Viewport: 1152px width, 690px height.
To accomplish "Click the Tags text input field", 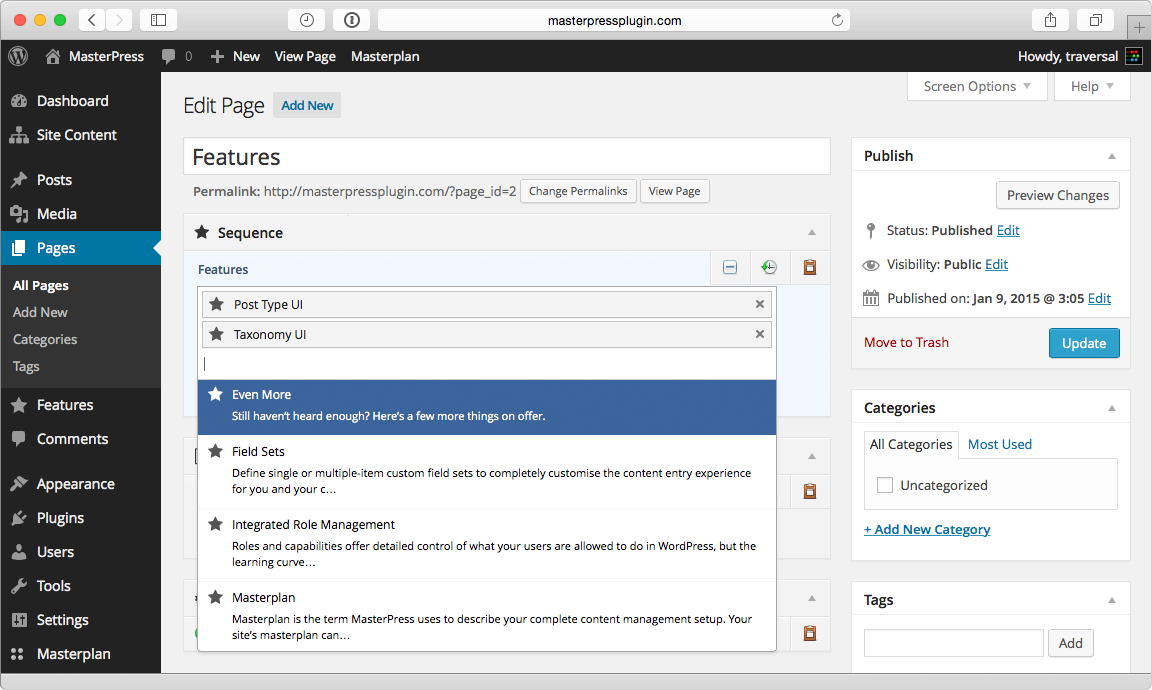I will [954, 643].
